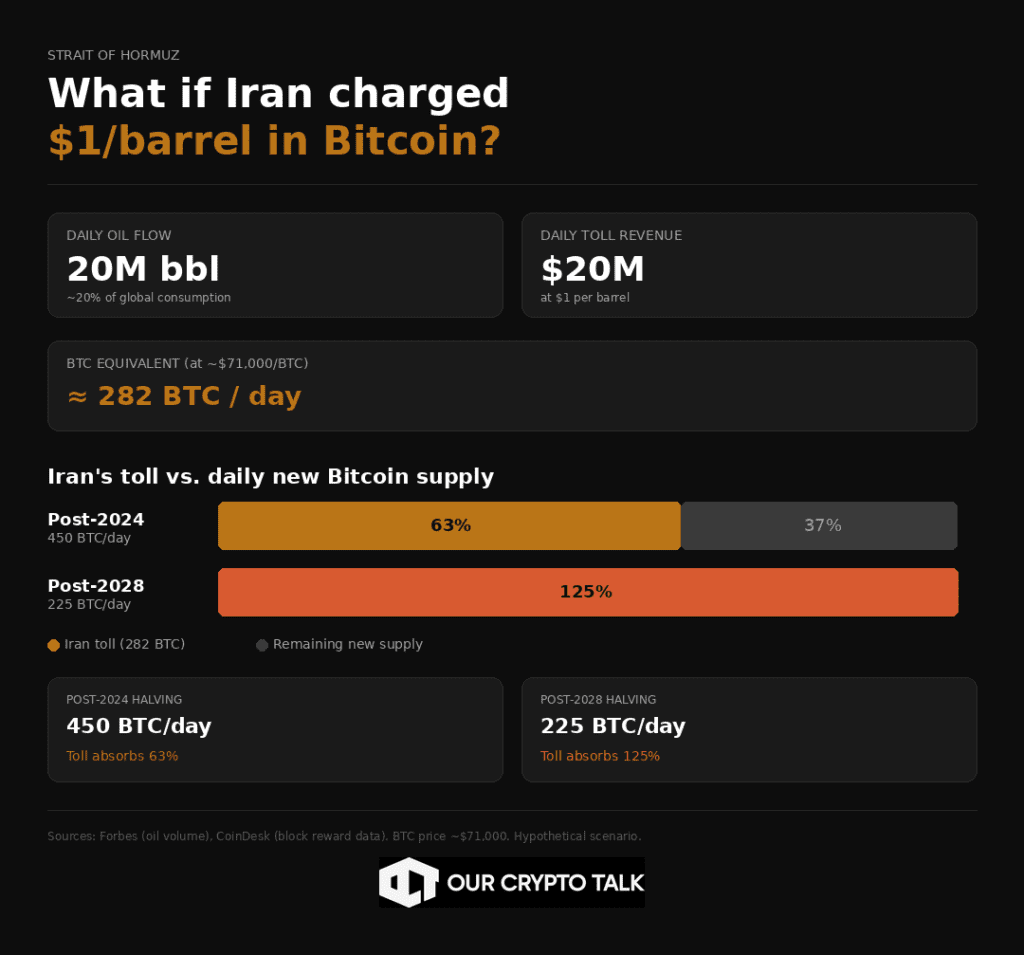Click the ≈ 282 BTC / day value
Screen dimensions: 1024x955
(x=184, y=396)
